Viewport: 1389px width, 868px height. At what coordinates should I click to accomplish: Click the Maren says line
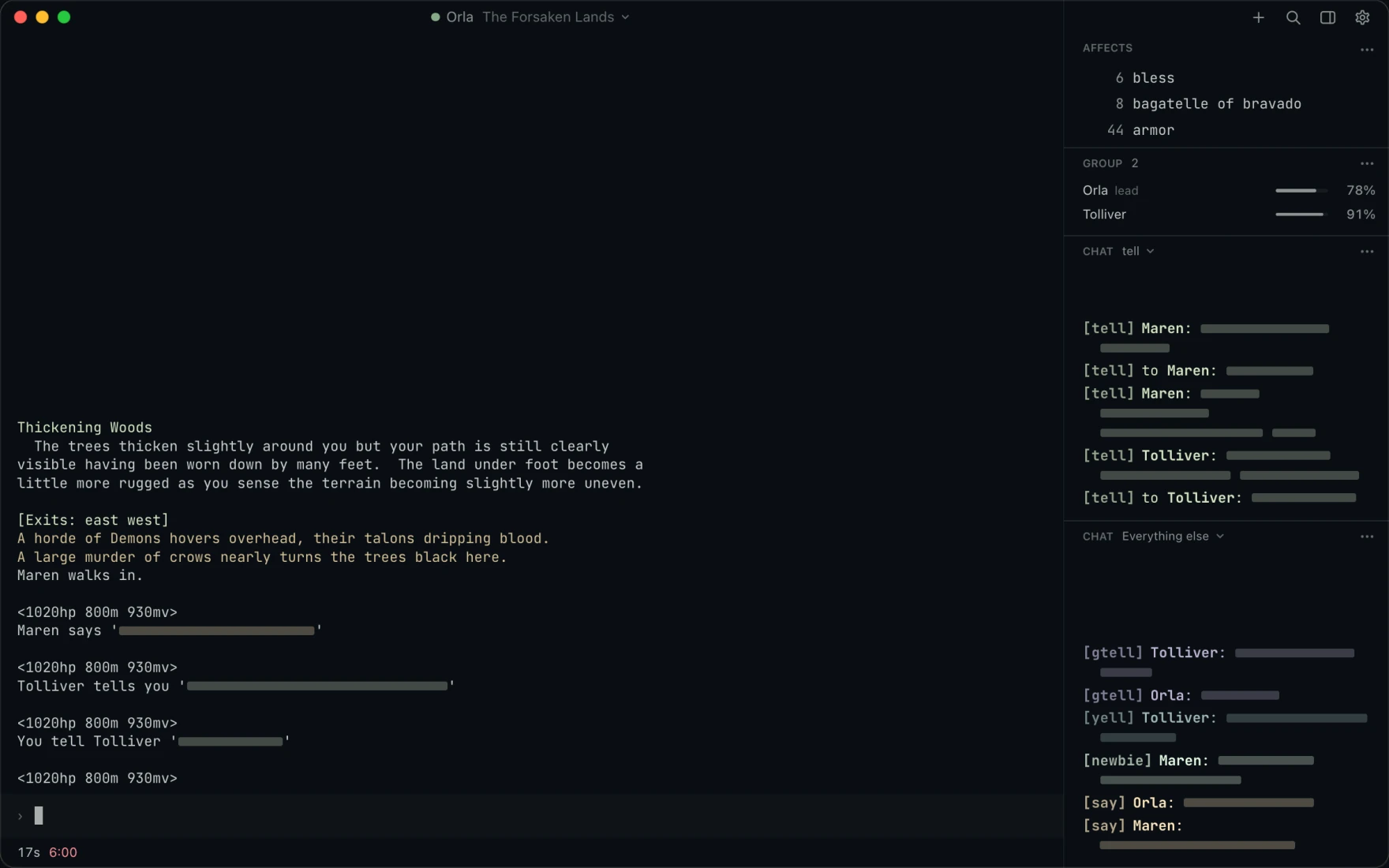pos(170,630)
